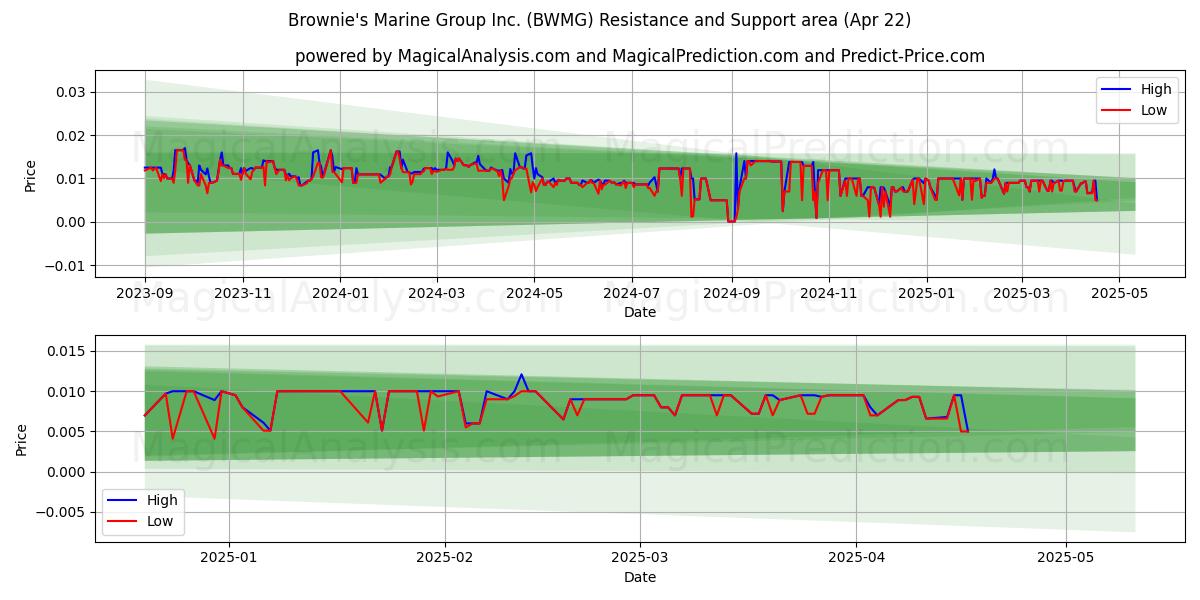Click 'Low' in the top chart legend
This screenshot has width=1200, height=600.
pos(1154,111)
